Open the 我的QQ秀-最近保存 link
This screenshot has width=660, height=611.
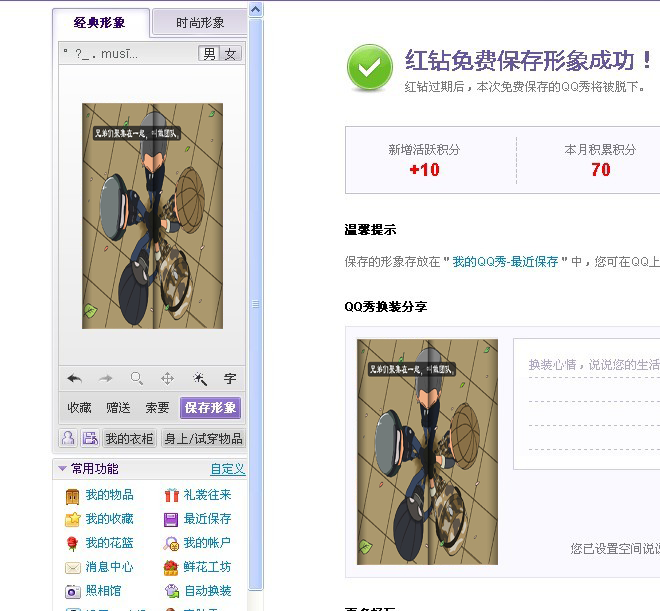point(505,262)
